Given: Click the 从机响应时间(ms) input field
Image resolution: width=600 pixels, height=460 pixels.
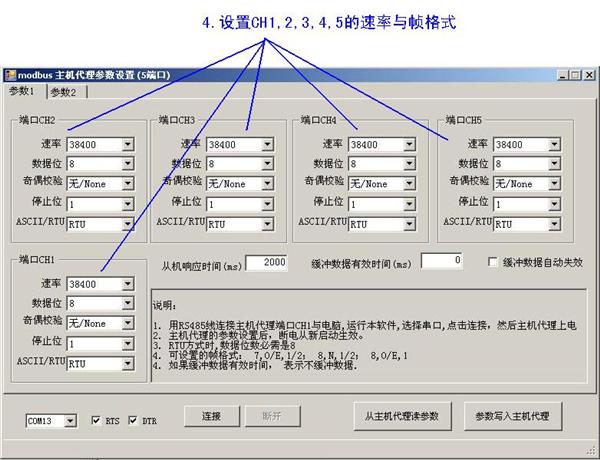Looking at the screenshot, I should 266,263.
